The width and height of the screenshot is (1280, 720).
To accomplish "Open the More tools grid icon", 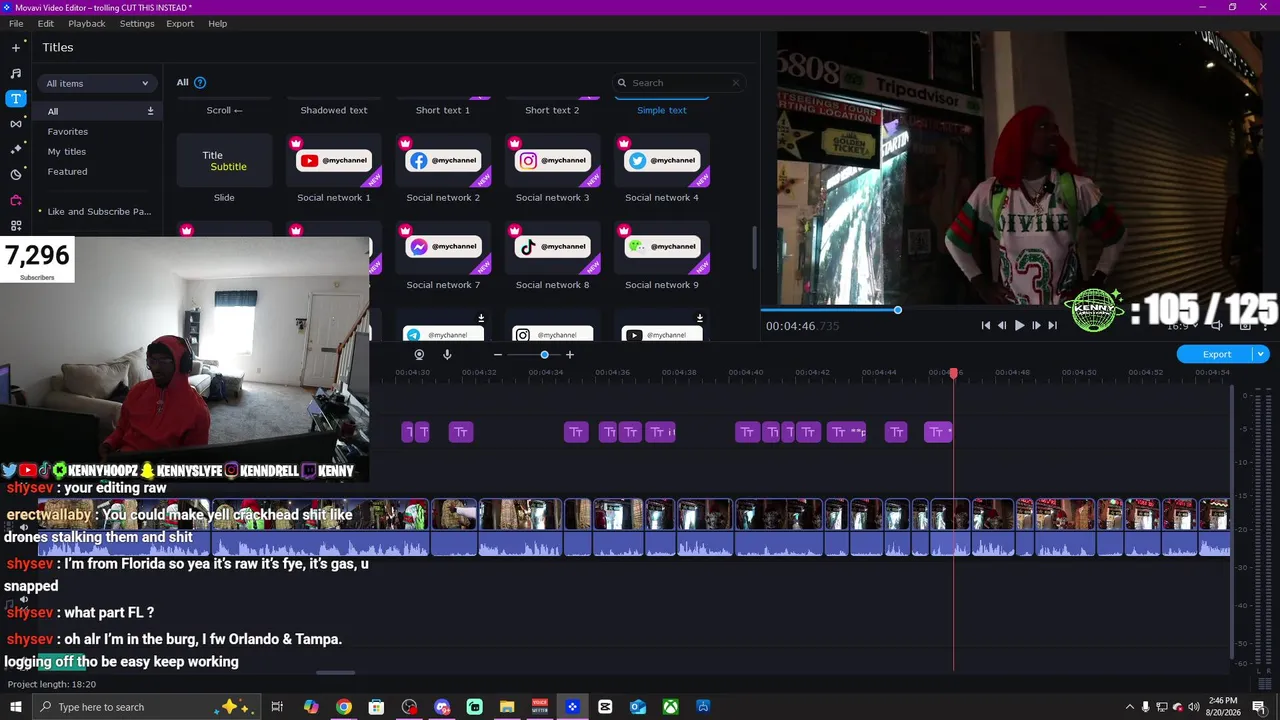I will click(x=16, y=226).
